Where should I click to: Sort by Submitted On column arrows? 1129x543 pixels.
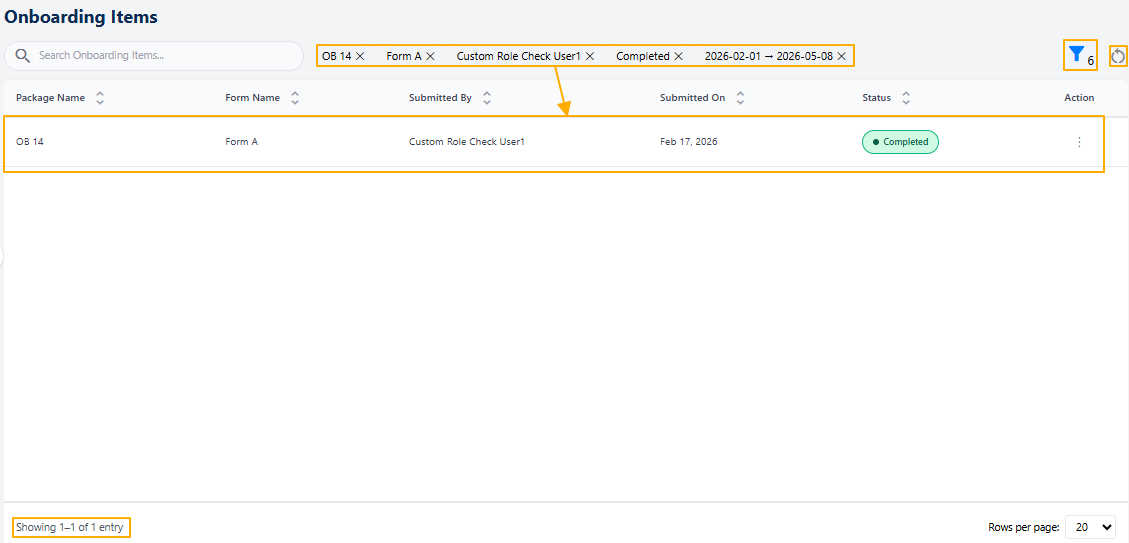740,98
